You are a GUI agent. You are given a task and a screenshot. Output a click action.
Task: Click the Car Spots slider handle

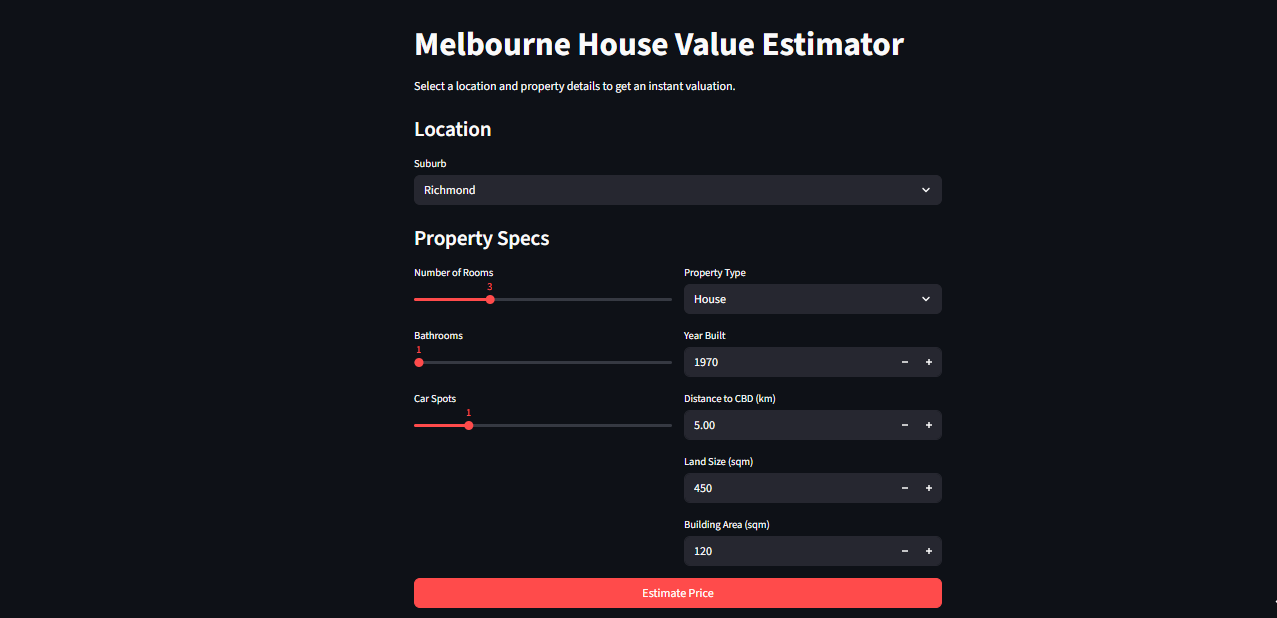point(468,425)
